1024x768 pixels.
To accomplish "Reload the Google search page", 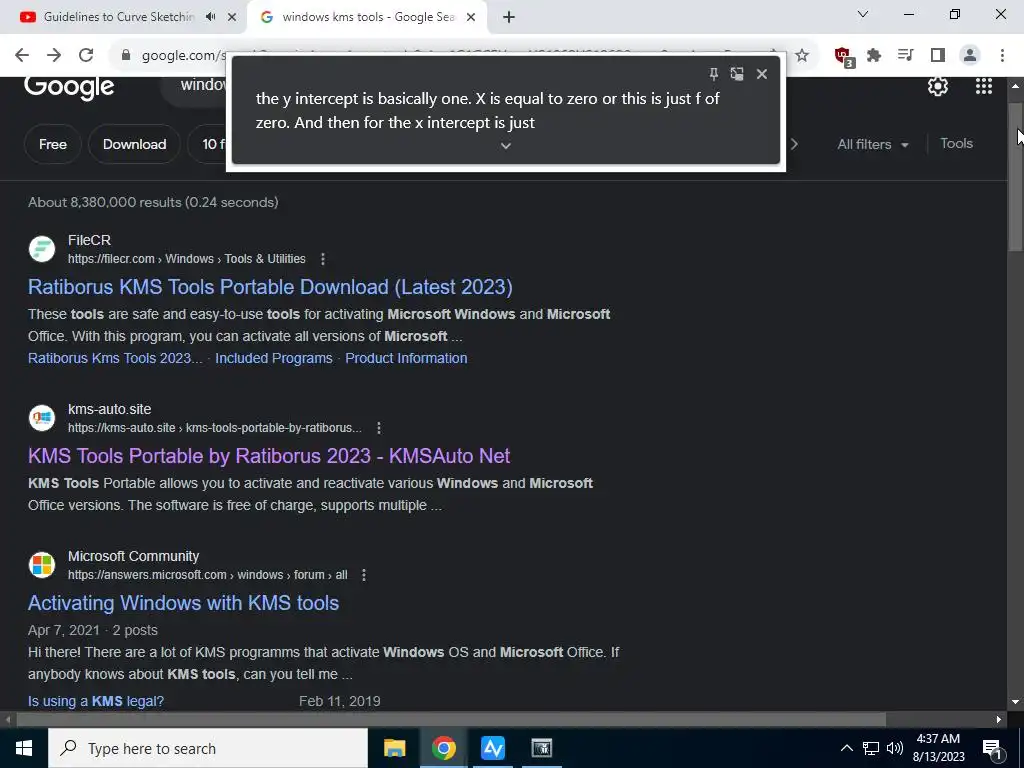I will (86, 56).
